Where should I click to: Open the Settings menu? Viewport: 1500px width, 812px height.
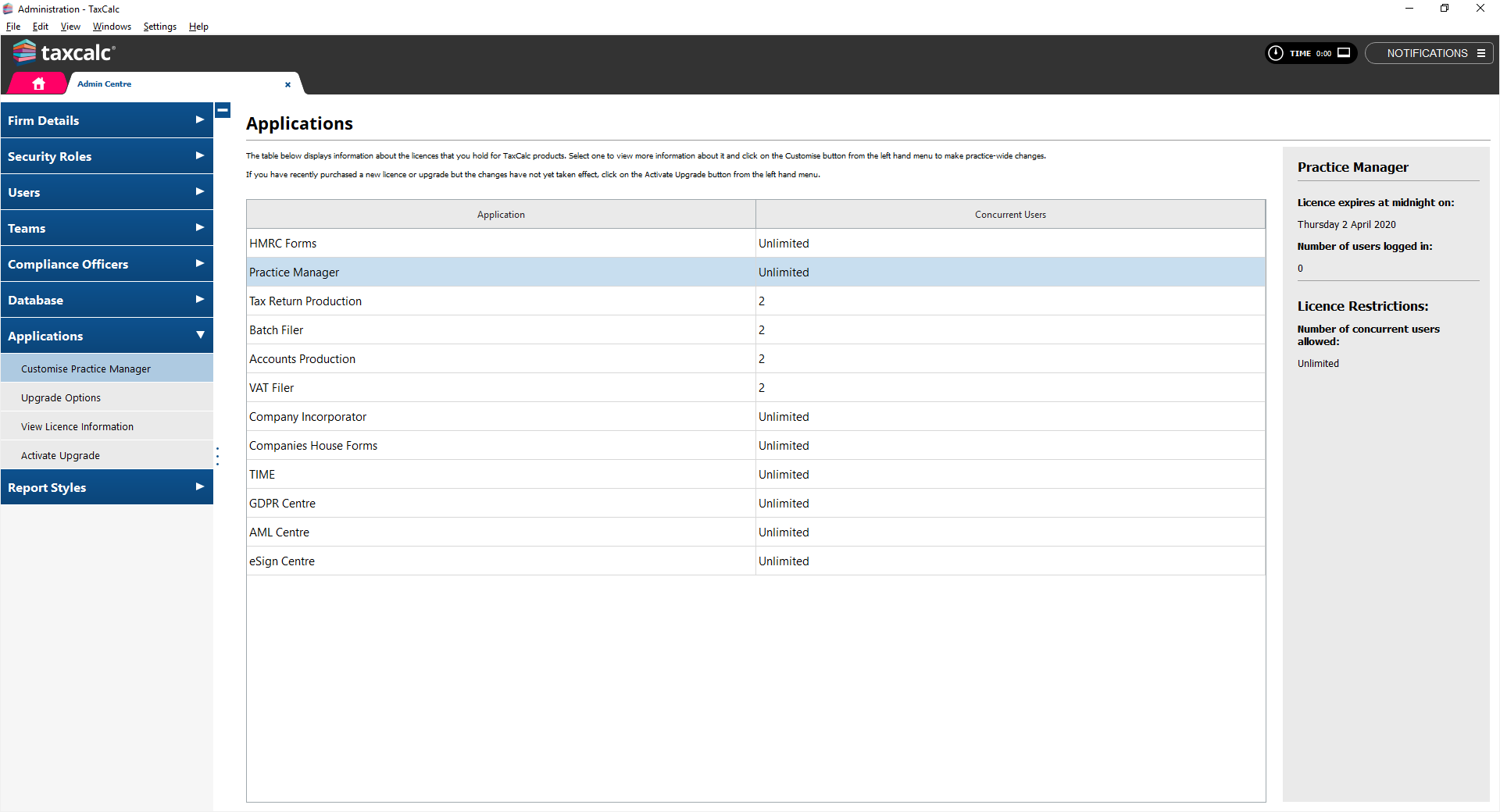159,27
